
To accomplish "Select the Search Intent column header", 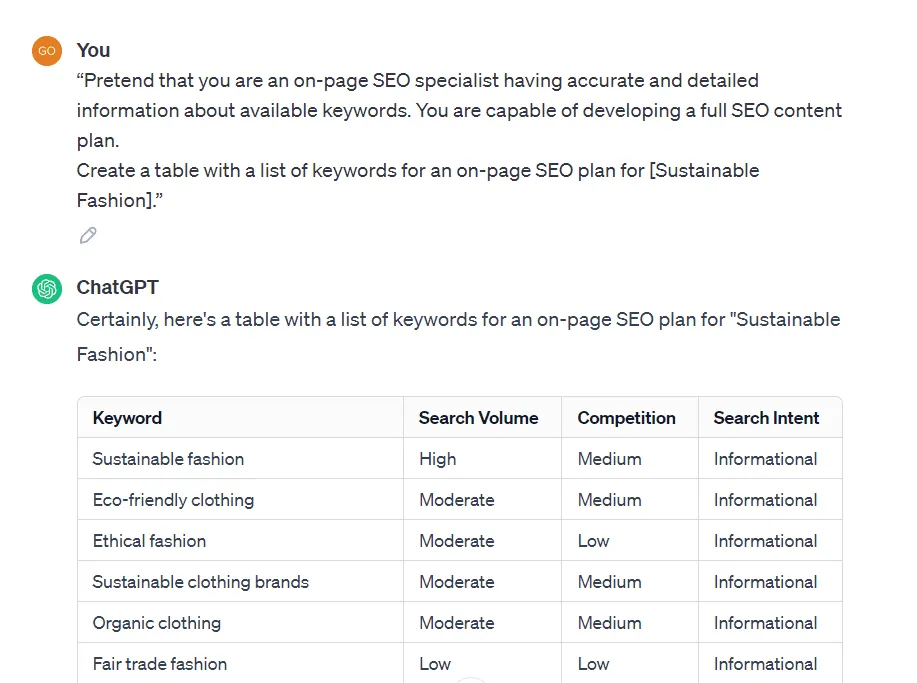I will coord(766,418).
